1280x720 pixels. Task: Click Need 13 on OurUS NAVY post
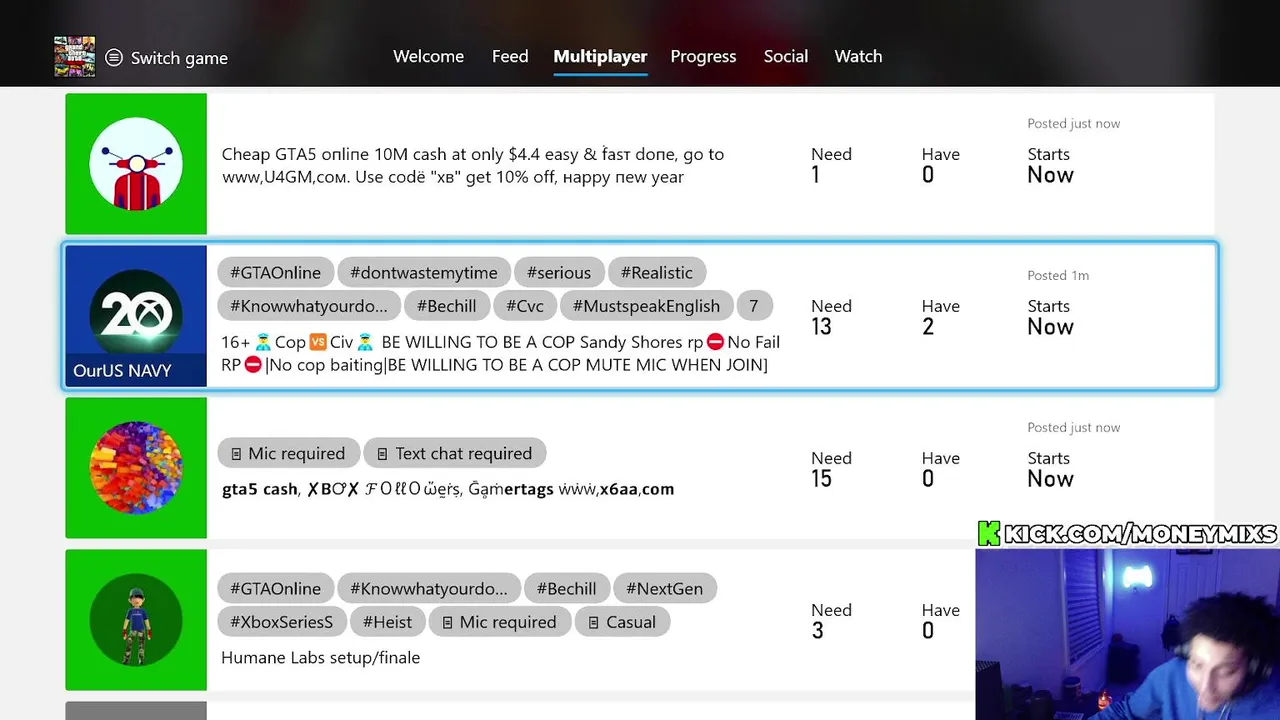pyautogui.click(x=831, y=317)
